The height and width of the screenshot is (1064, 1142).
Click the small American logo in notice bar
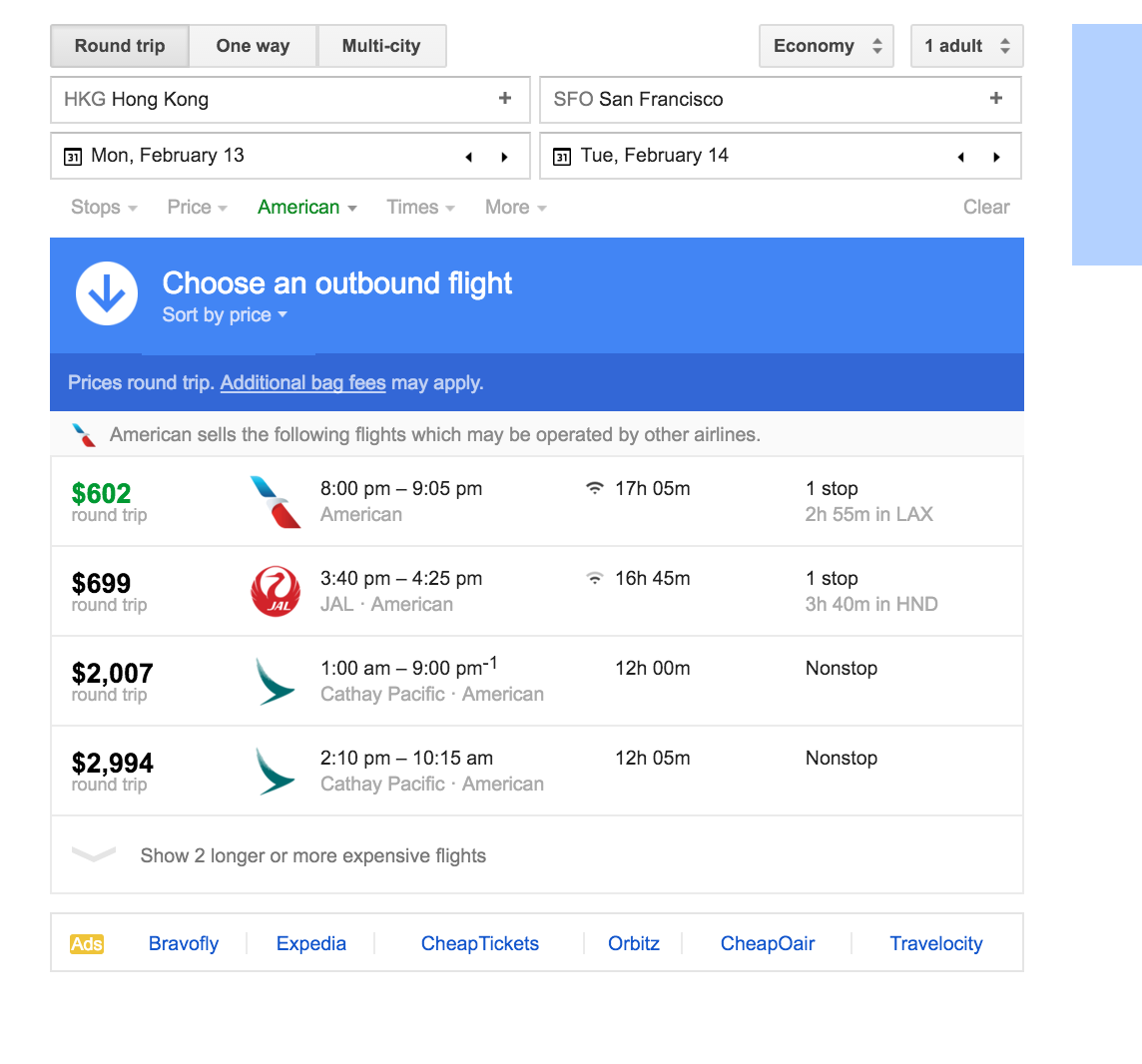point(84,435)
